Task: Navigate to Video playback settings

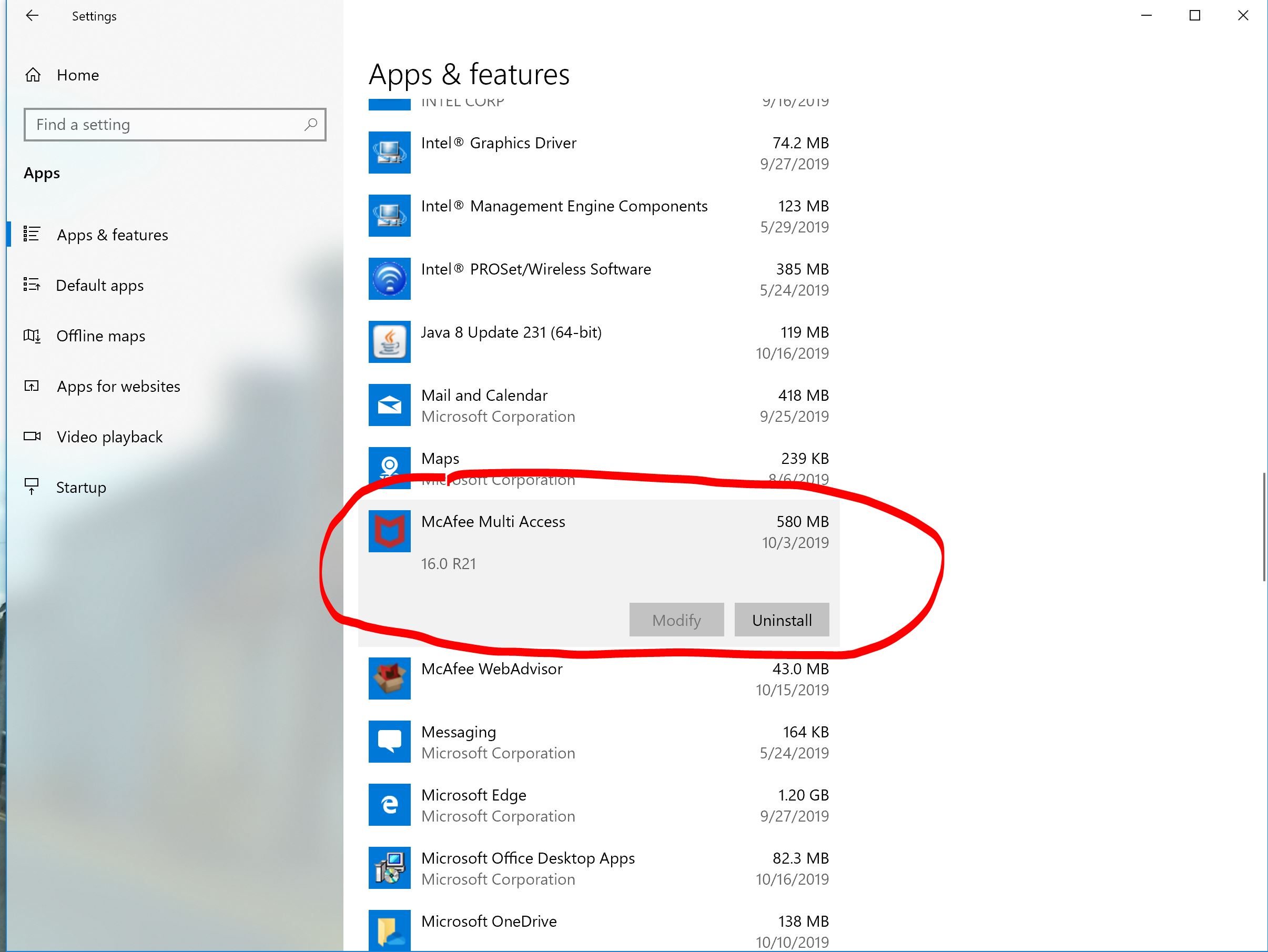Action: click(x=109, y=437)
